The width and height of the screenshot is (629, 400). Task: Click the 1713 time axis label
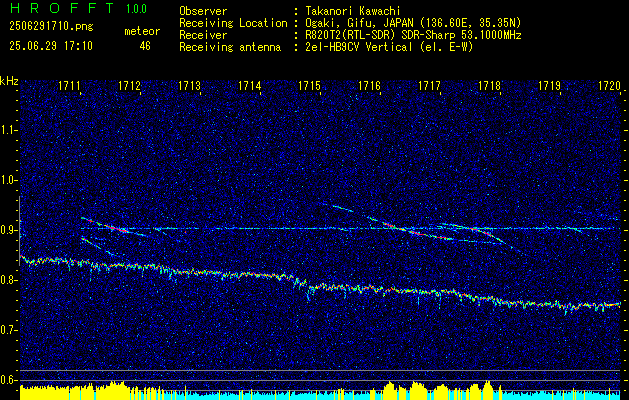tap(189, 85)
